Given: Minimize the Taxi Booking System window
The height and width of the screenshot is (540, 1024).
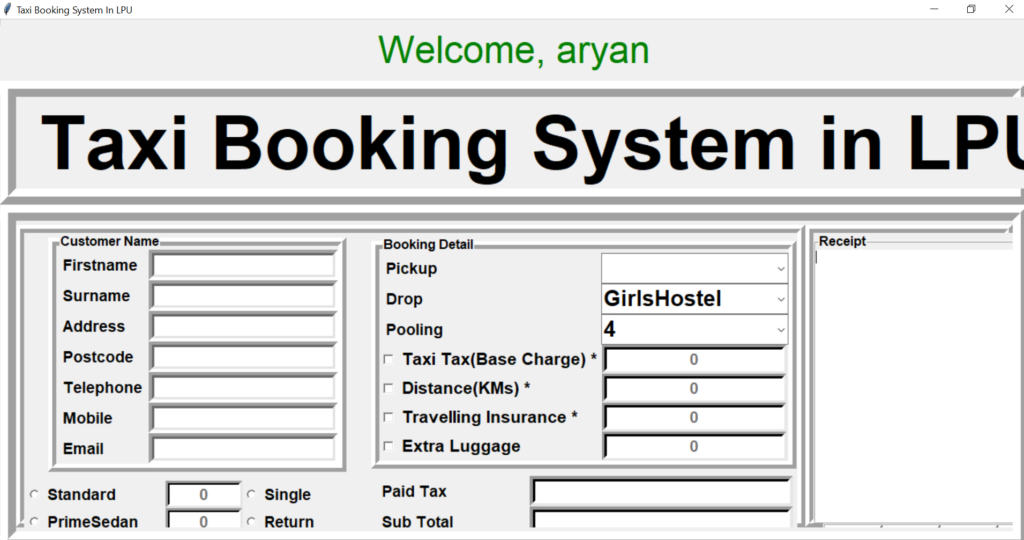Looking at the screenshot, I should point(934,9).
